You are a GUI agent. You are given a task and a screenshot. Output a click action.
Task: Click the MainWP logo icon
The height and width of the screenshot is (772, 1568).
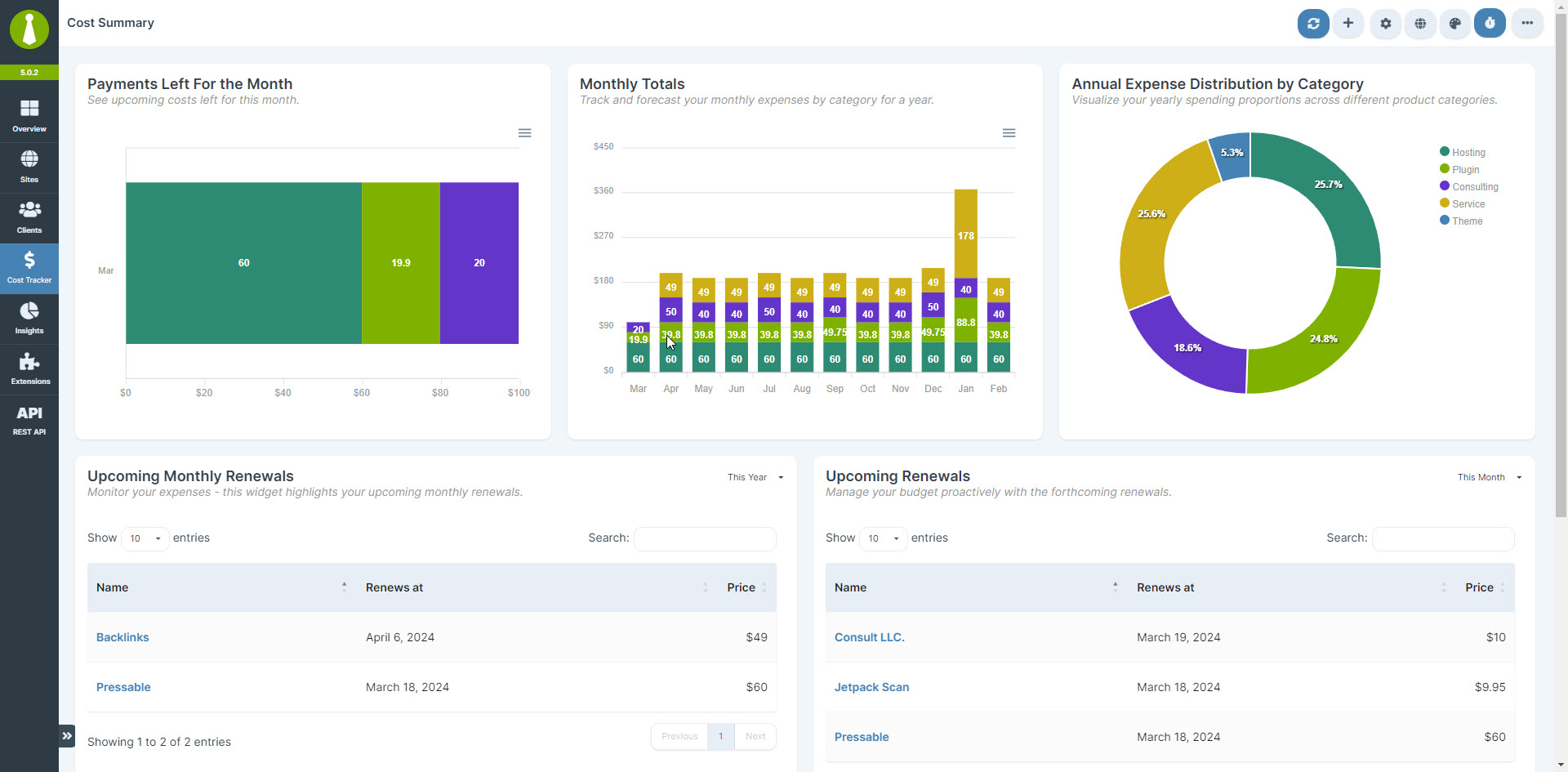[29, 30]
